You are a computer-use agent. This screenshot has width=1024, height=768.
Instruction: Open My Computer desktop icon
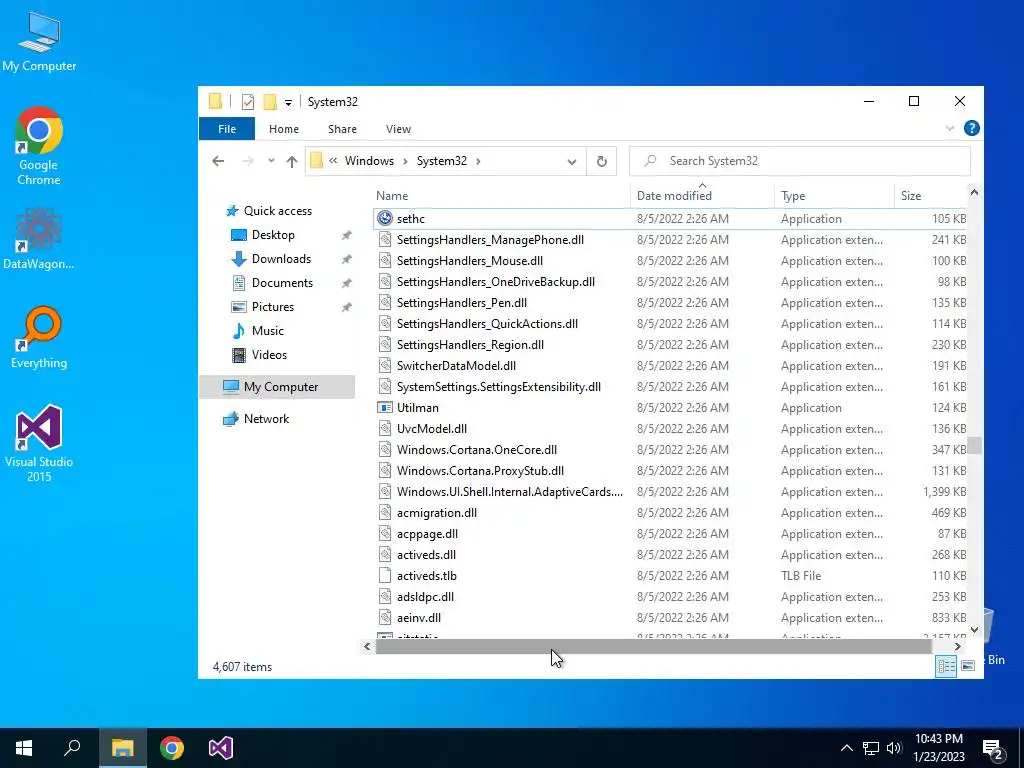click(39, 41)
